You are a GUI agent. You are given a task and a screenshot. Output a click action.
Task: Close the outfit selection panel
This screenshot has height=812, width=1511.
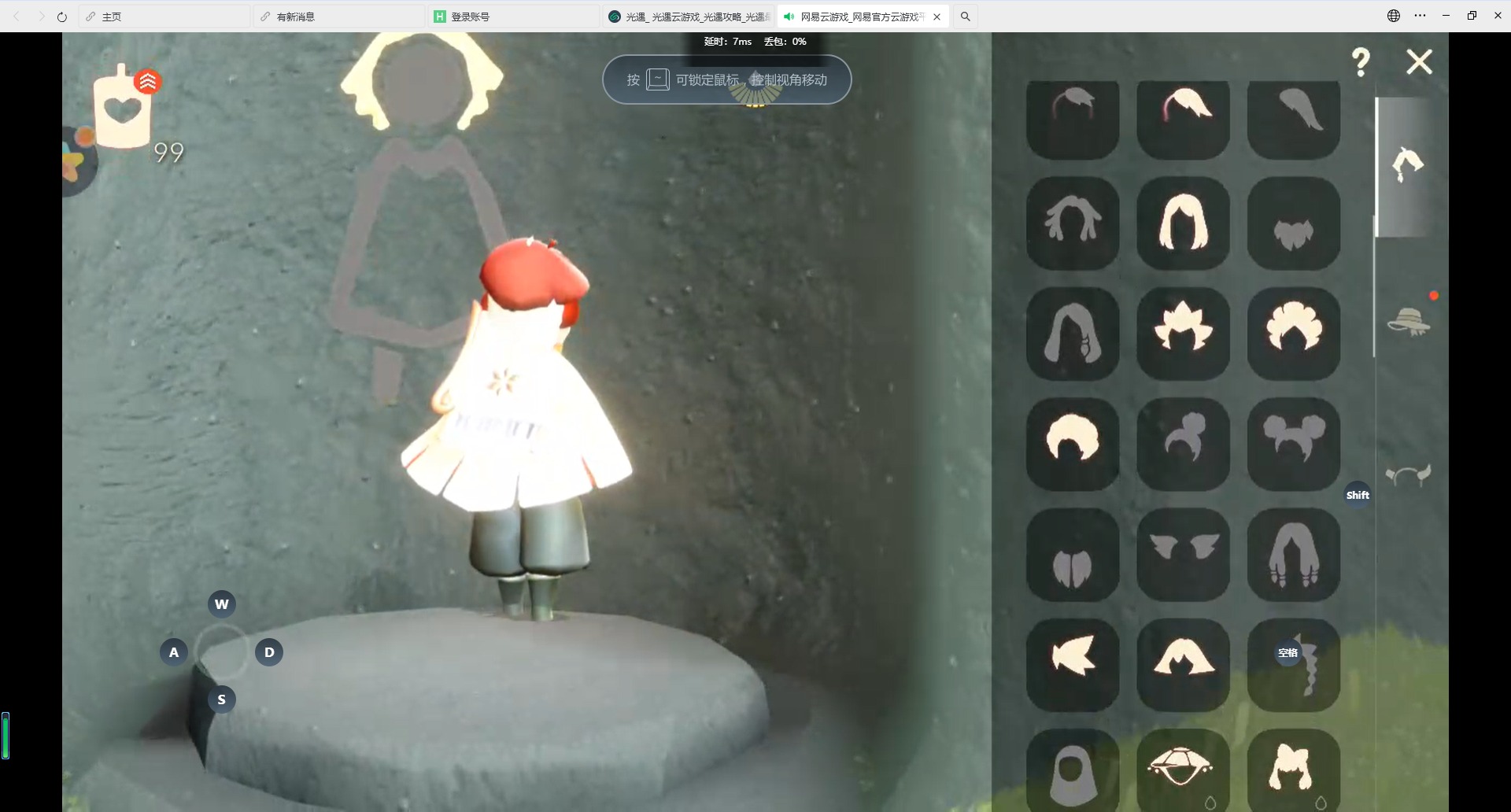1419,62
